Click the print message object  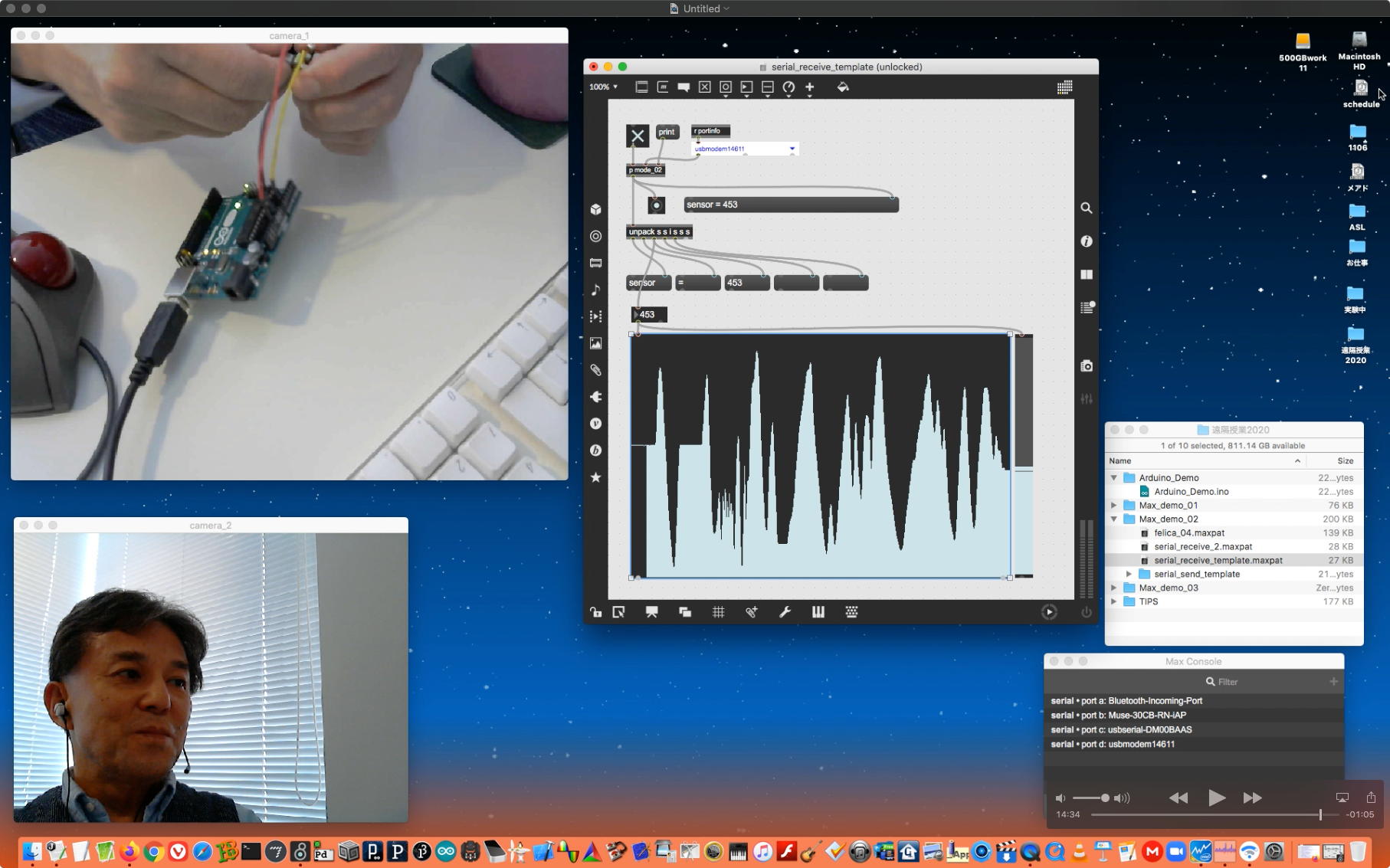click(x=667, y=132)
